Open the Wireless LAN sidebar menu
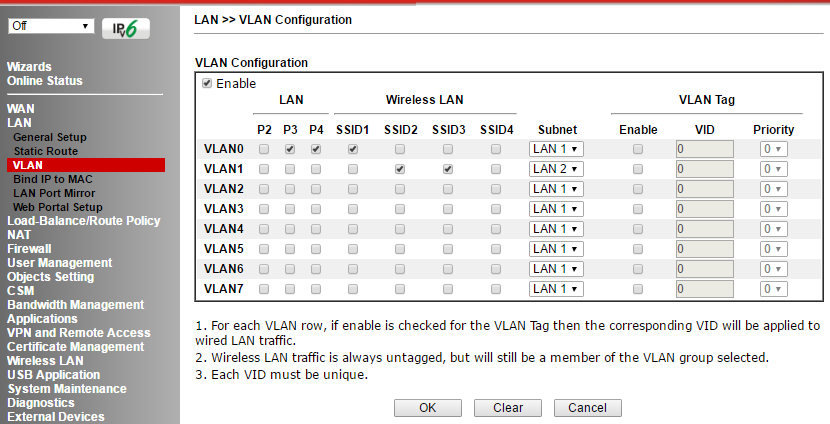Image resolution: width=830 pixels, height=424 pixels. coord(45,361)
